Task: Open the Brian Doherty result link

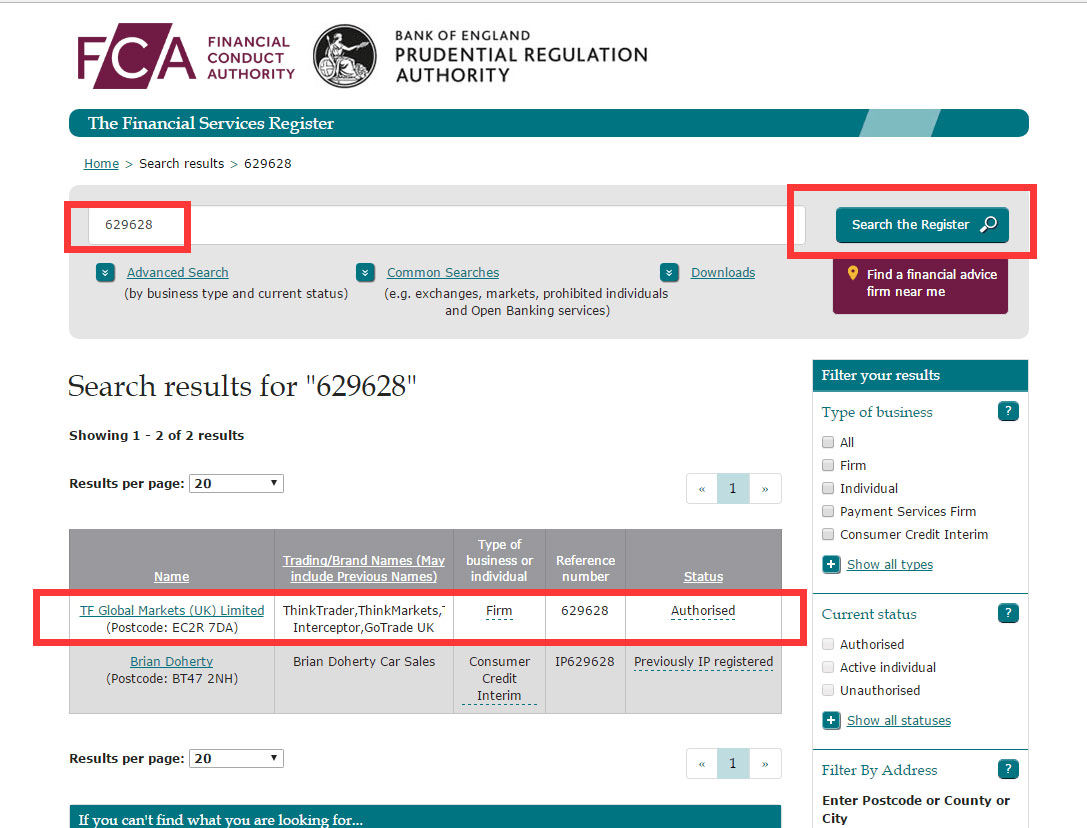Action: [x=172, y=662]
